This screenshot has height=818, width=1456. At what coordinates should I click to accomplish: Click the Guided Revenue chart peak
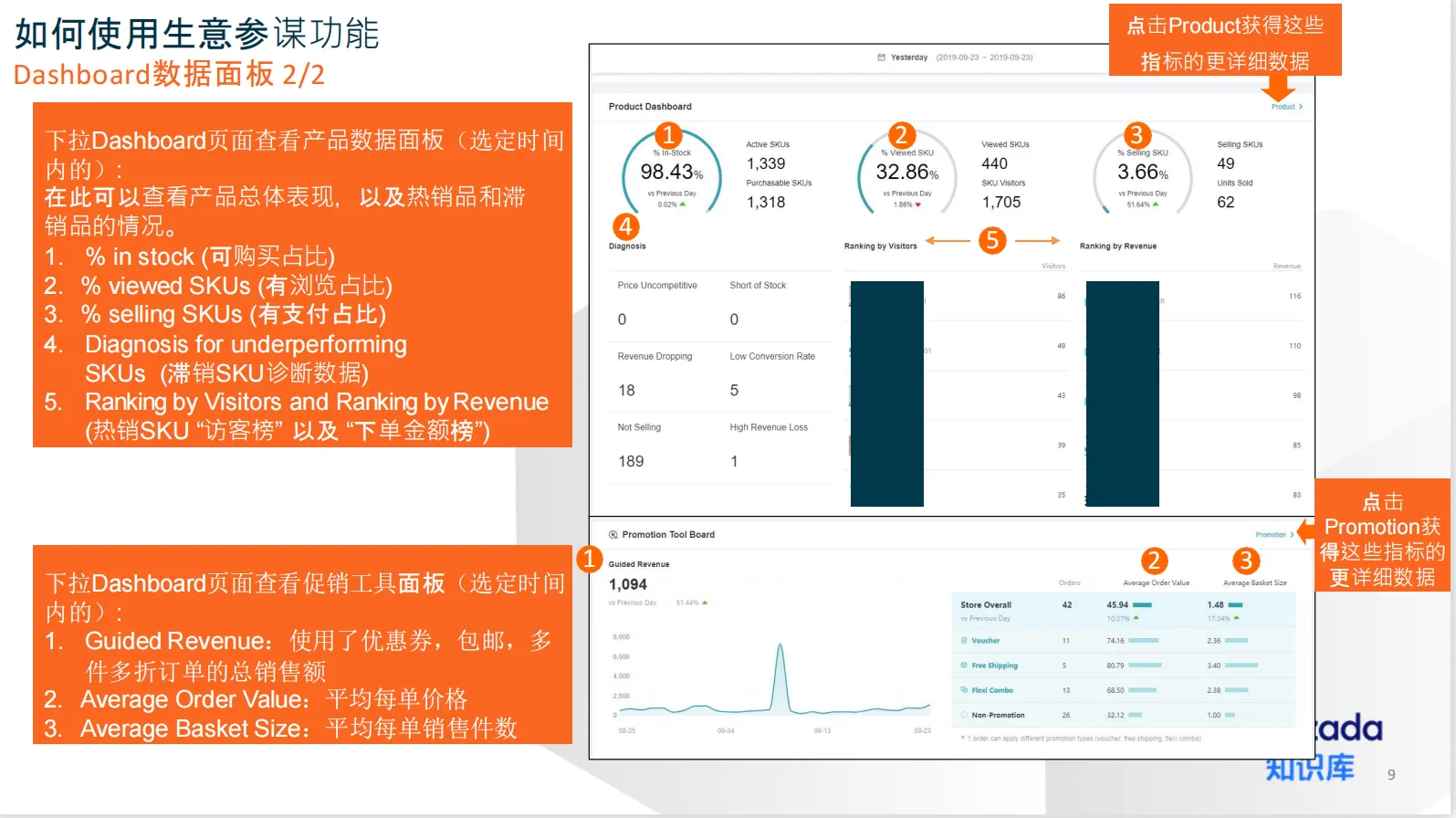click(x=780, y=646)
